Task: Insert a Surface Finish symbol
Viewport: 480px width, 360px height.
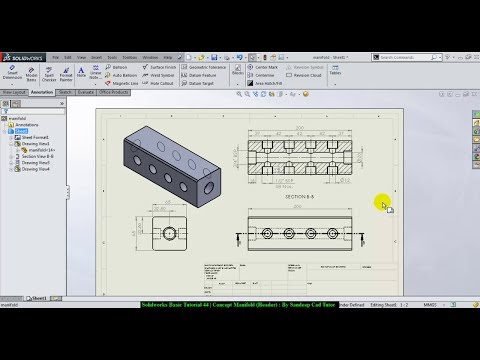Action: pos(159,67)
